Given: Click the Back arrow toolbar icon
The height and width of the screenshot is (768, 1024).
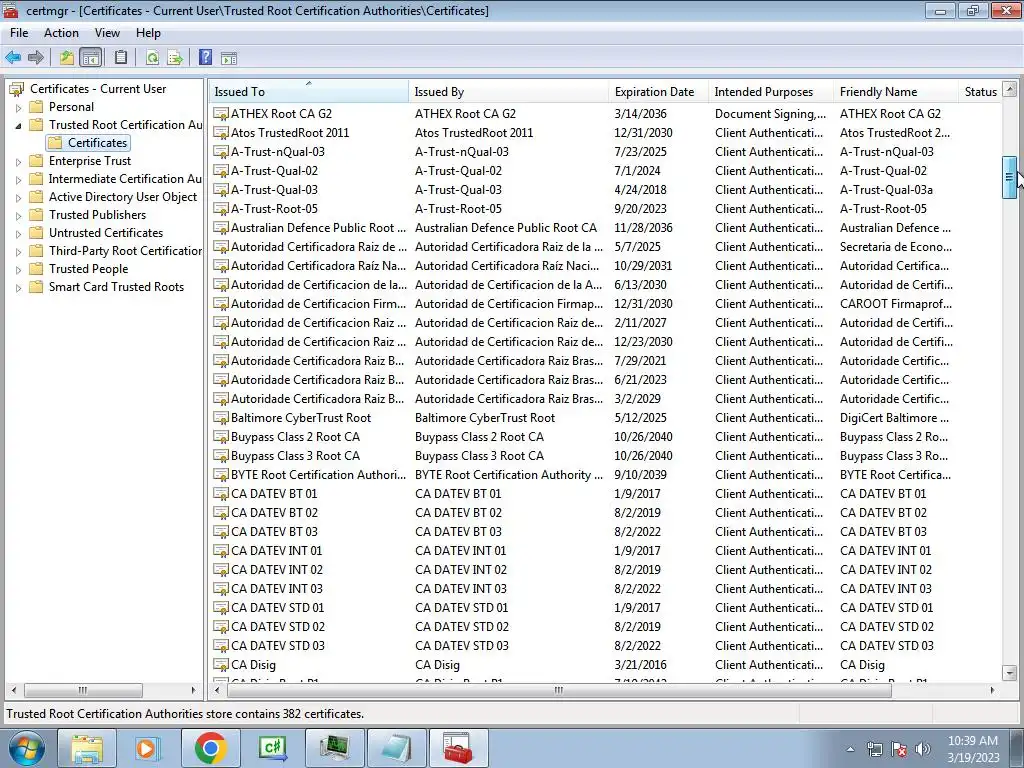Looking at the screenshot, I should [x=13, y=57].
